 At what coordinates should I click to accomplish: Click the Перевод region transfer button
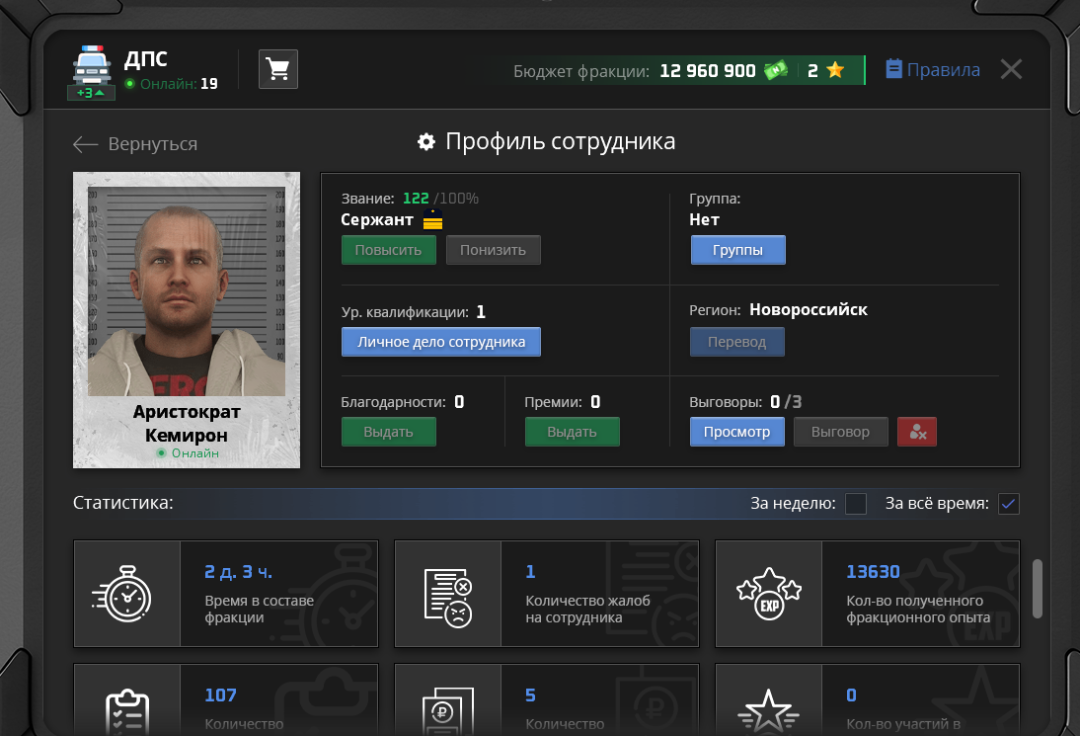tap(737, 341)
